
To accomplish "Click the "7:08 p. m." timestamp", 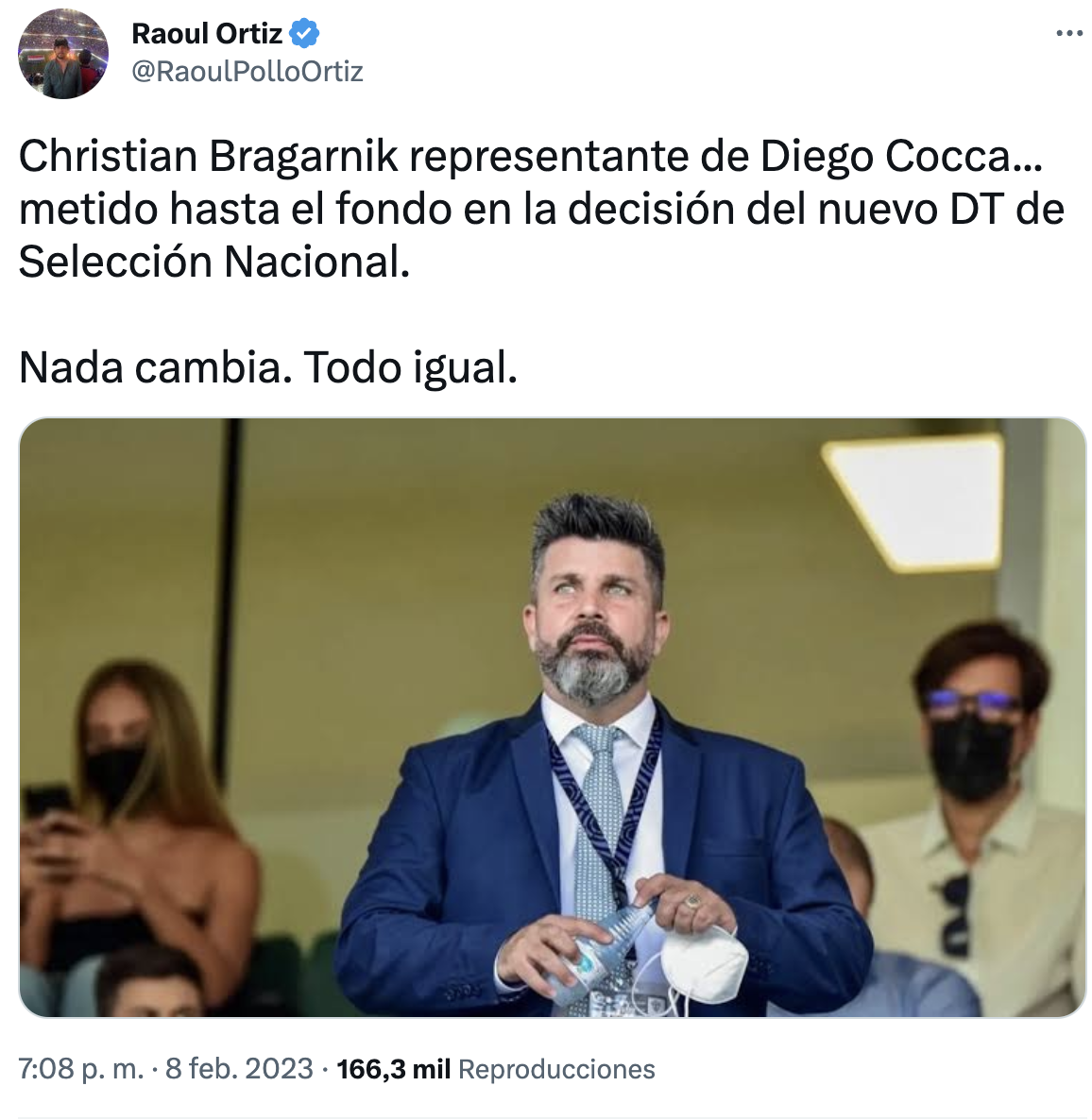I will 80,1069.
